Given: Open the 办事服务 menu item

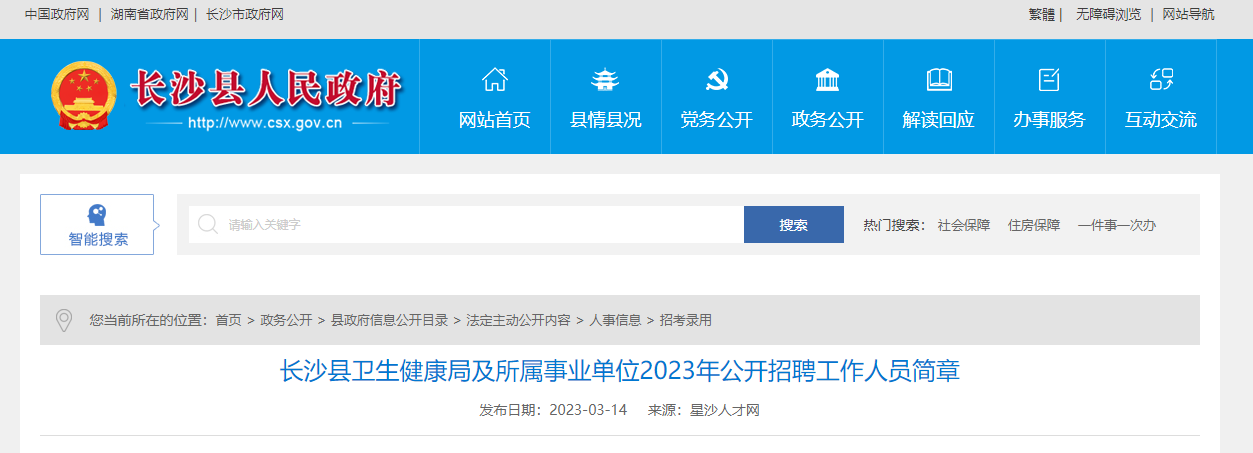Looking at the screenshot, I should click(1049, 120).
